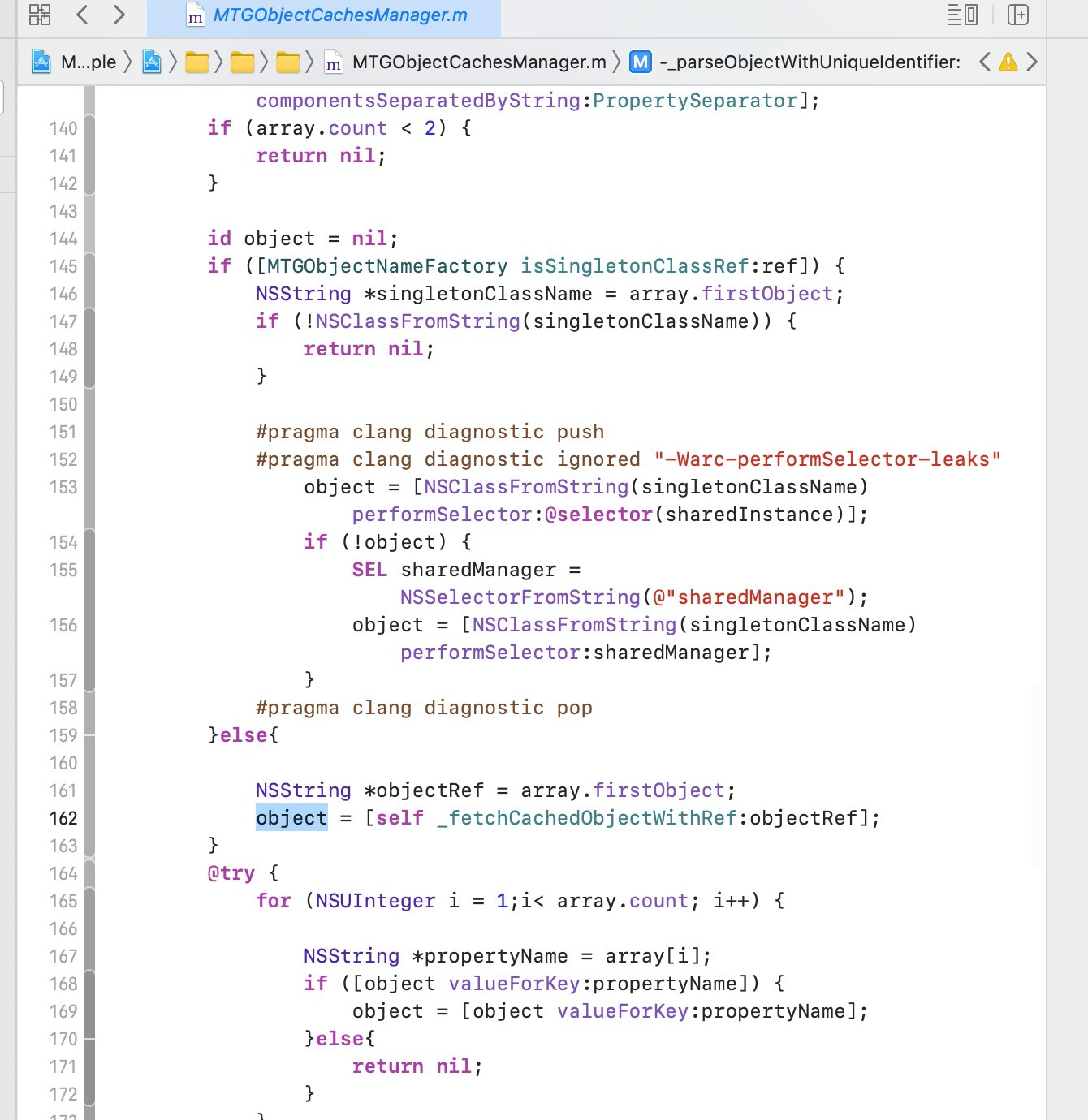Add a new editor split pane

pyautogui.click(x=1017, y=15)
